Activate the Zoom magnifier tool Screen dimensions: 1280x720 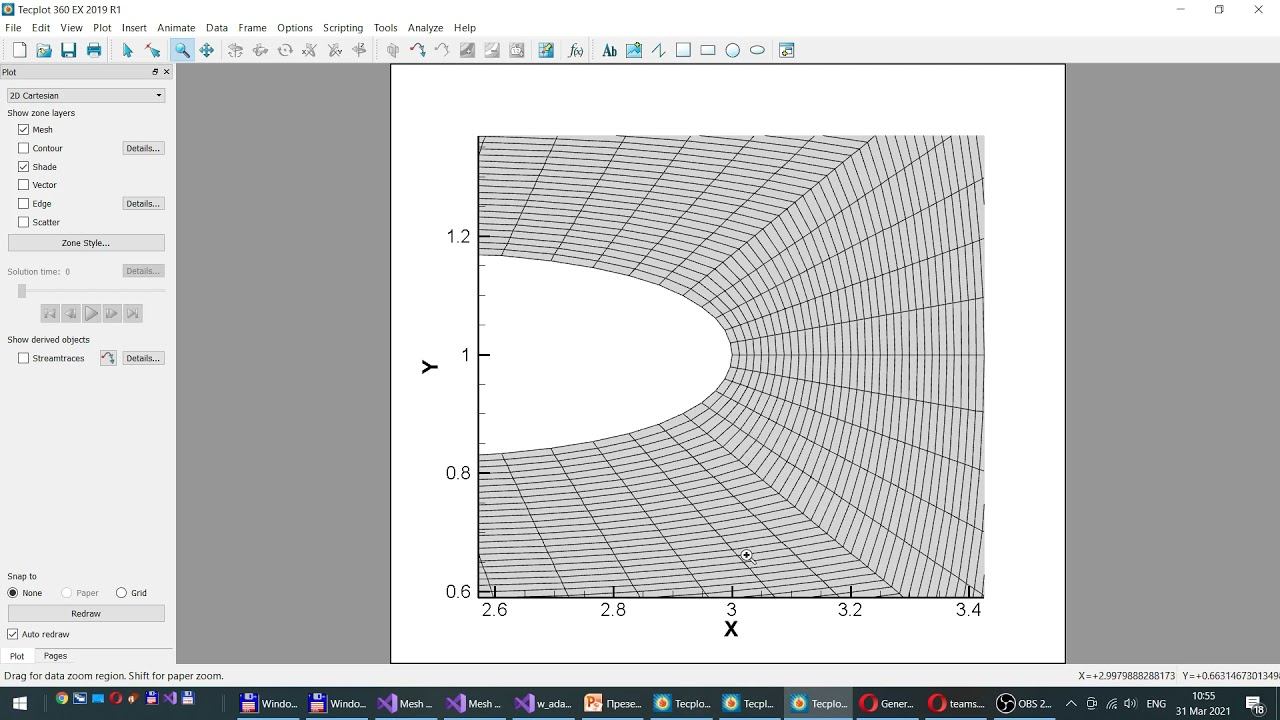[182, 50]
